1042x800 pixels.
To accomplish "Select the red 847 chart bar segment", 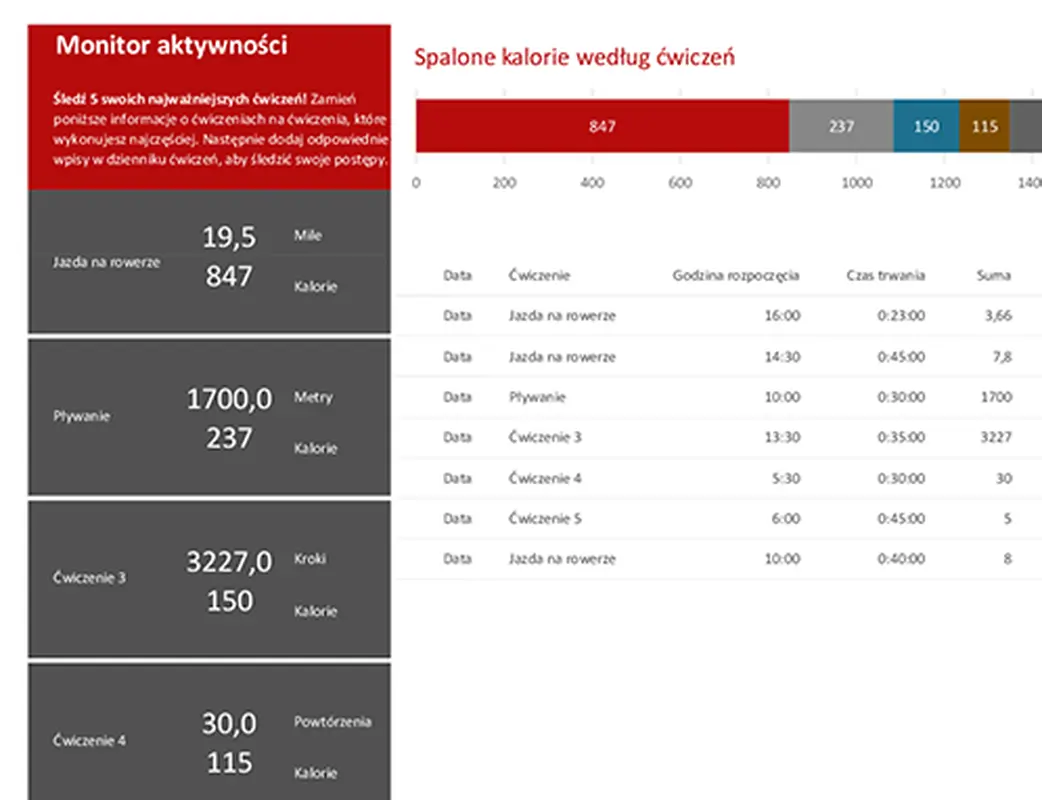I will (x=602, y=126).
